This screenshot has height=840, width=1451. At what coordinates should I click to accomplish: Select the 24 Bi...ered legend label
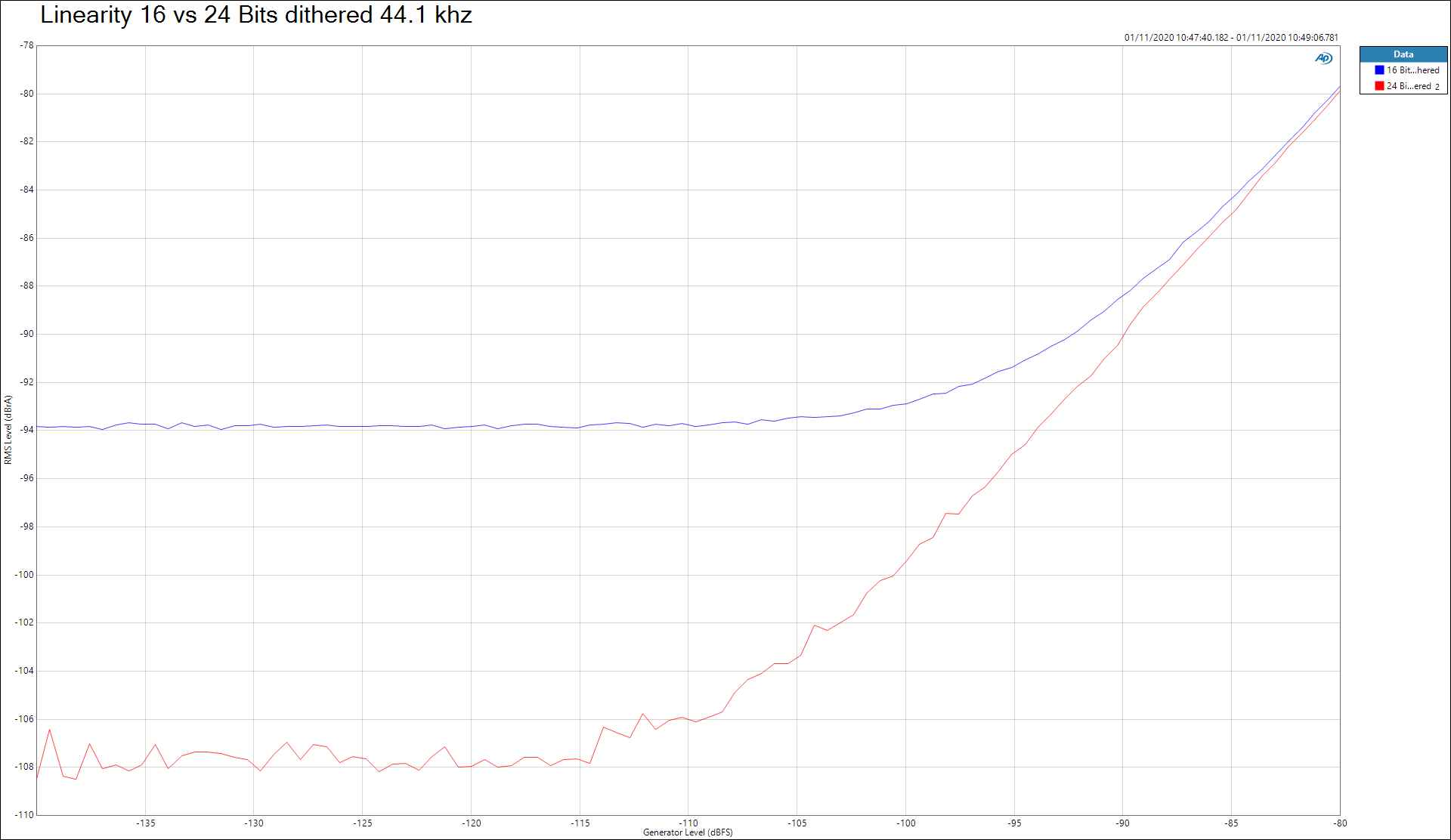[x=1409, y=86]
